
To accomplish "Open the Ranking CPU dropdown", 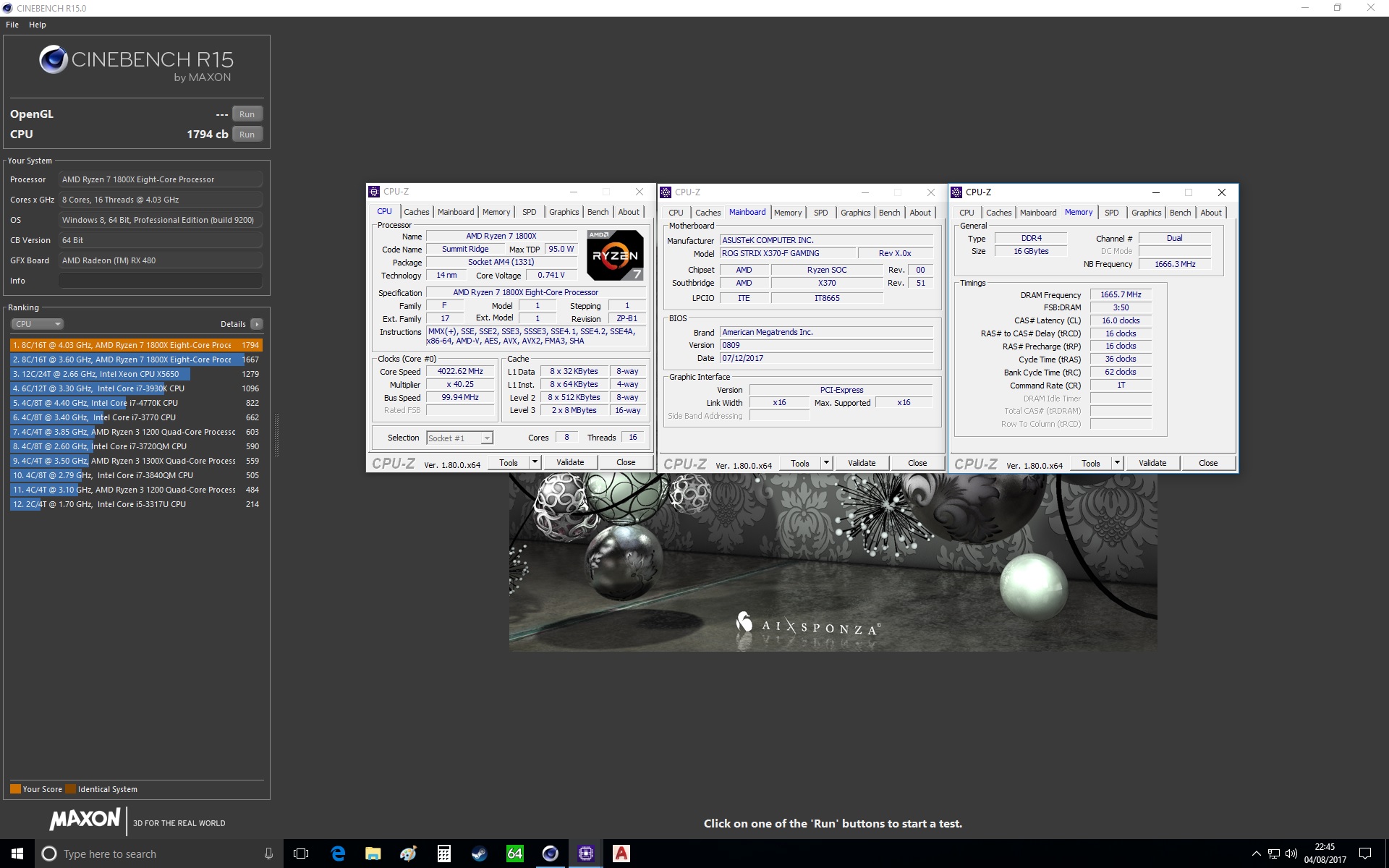I will 38,324.
